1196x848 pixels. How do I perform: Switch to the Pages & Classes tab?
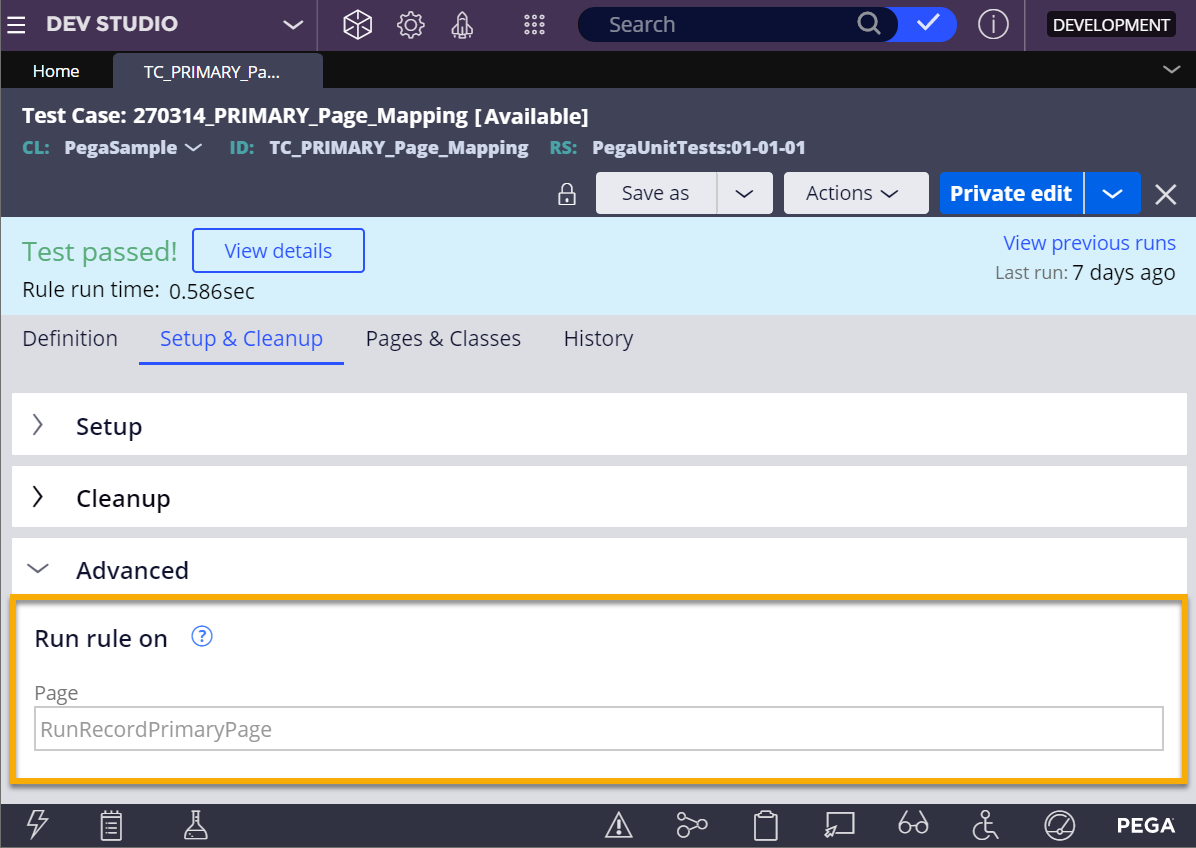pos(443,339)
